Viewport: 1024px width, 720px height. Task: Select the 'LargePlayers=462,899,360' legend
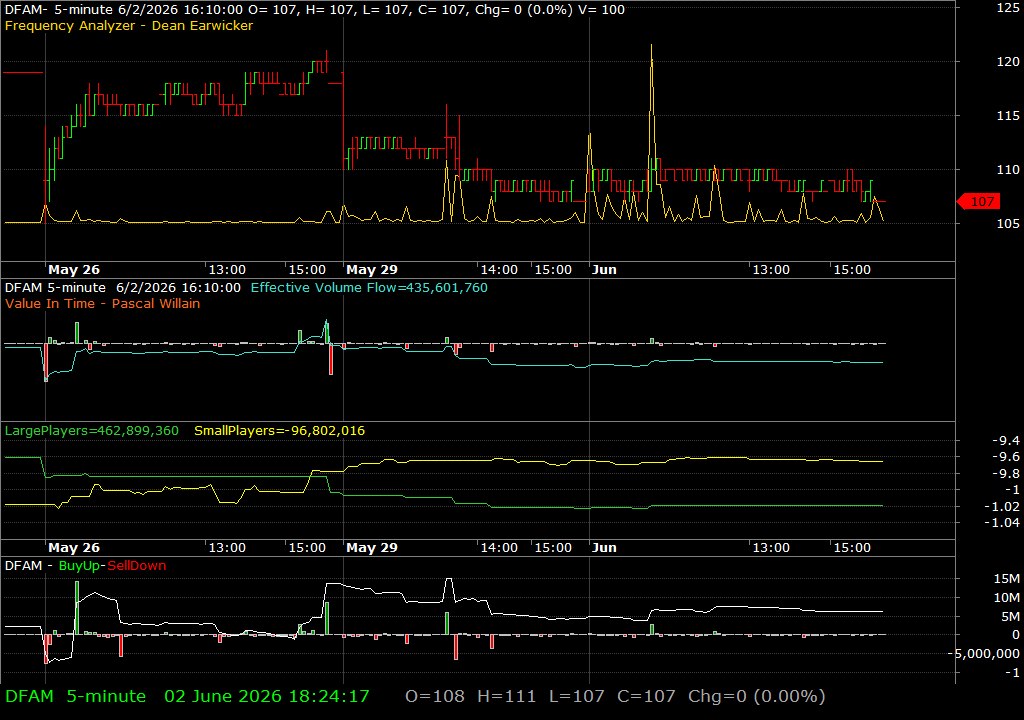91,431
